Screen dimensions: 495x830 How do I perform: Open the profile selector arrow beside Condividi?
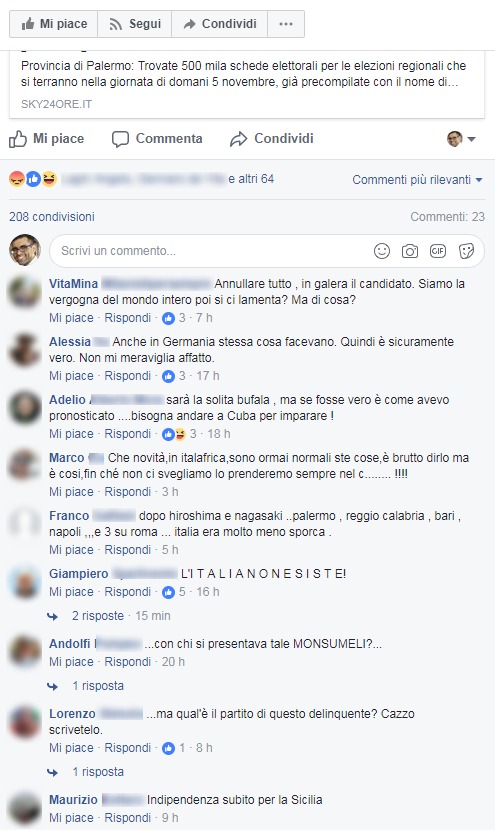tap(462, 139)
